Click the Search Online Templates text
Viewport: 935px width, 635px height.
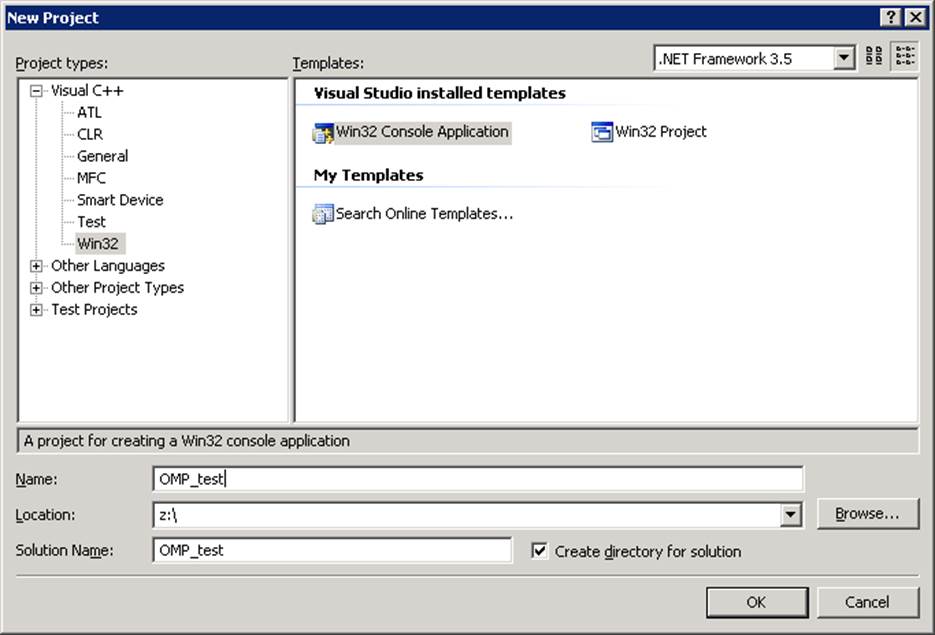424,213
